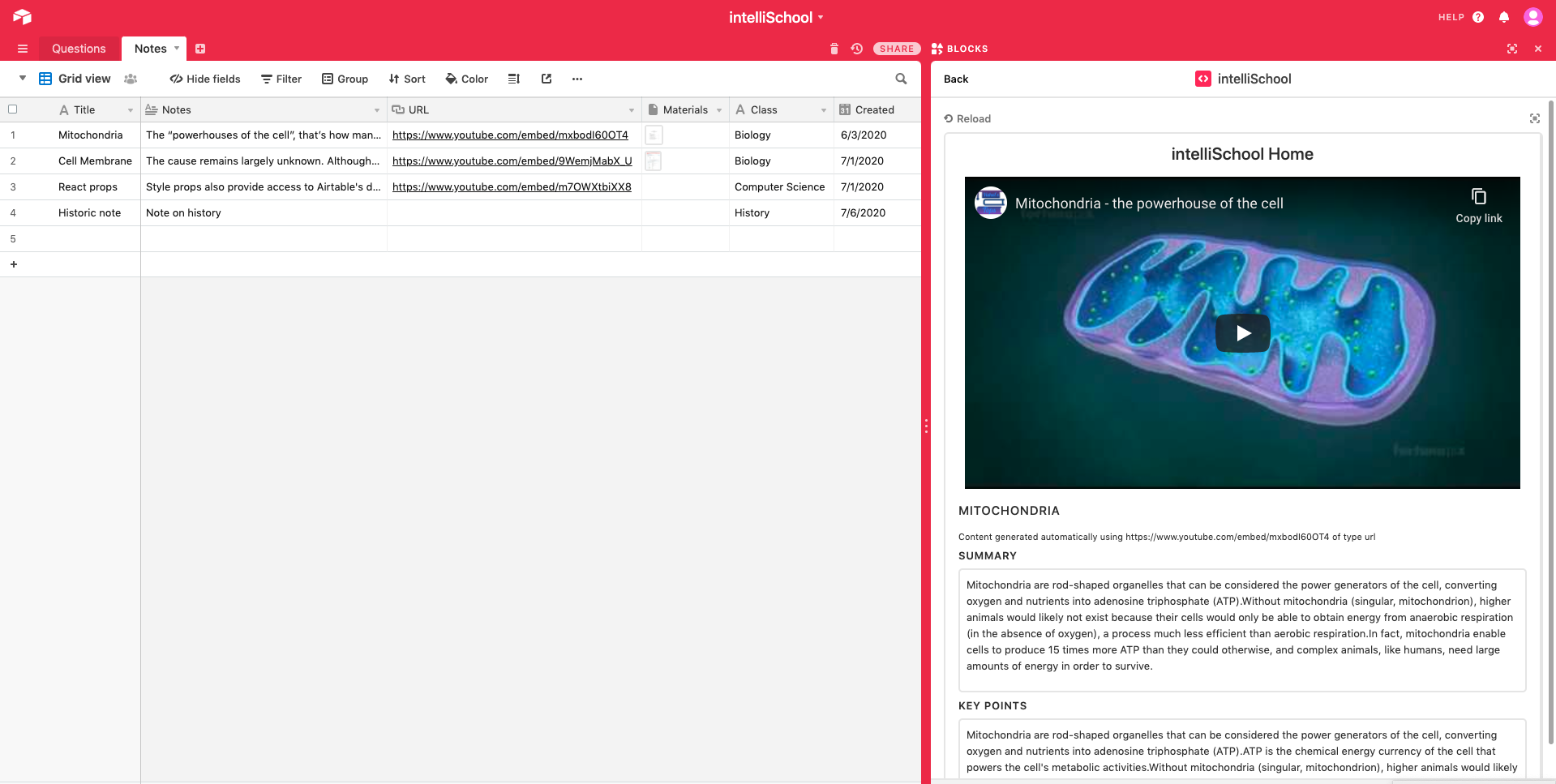This screenshot has width=1556, height=784.
Task: Toggle Hide fields option
Action: coord(205,79)
